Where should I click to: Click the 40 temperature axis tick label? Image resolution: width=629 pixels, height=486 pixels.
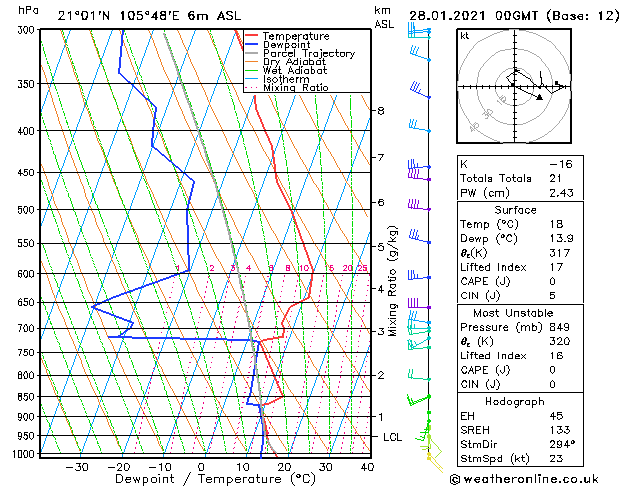[x=367, y=467]
